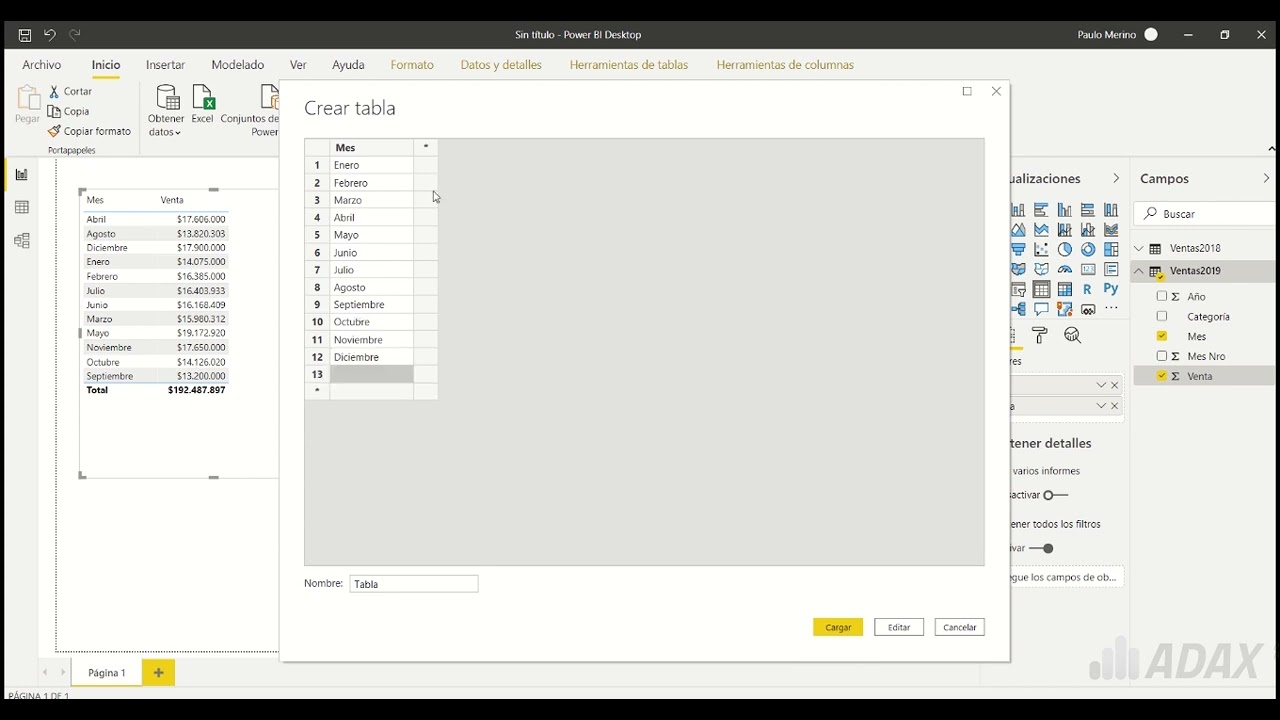Check the Categoría field checkbox
Viewport: 1280px width, 720px height.
pyautogui.click(x=1162, y=316)
